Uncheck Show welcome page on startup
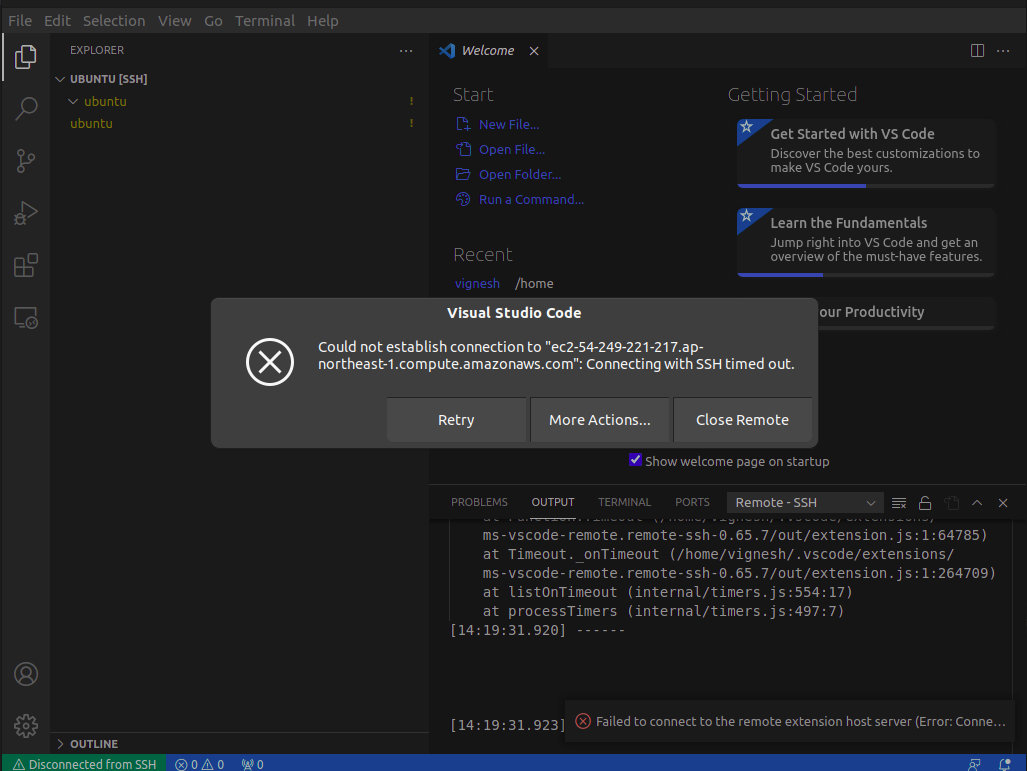 pyautogui.click(x=635, y=460)
